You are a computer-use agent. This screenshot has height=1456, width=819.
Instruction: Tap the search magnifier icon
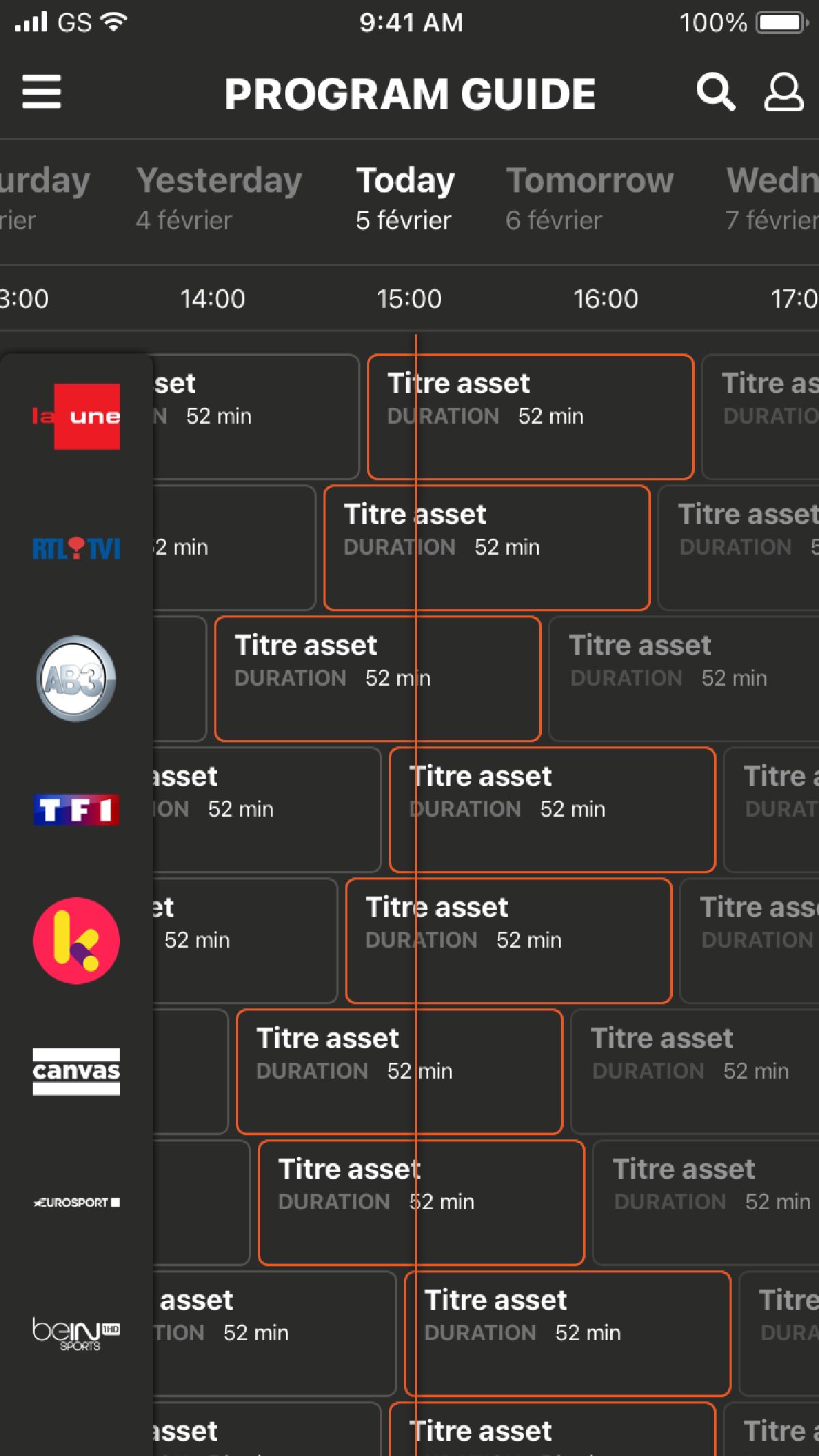click(x=715, y=92)
